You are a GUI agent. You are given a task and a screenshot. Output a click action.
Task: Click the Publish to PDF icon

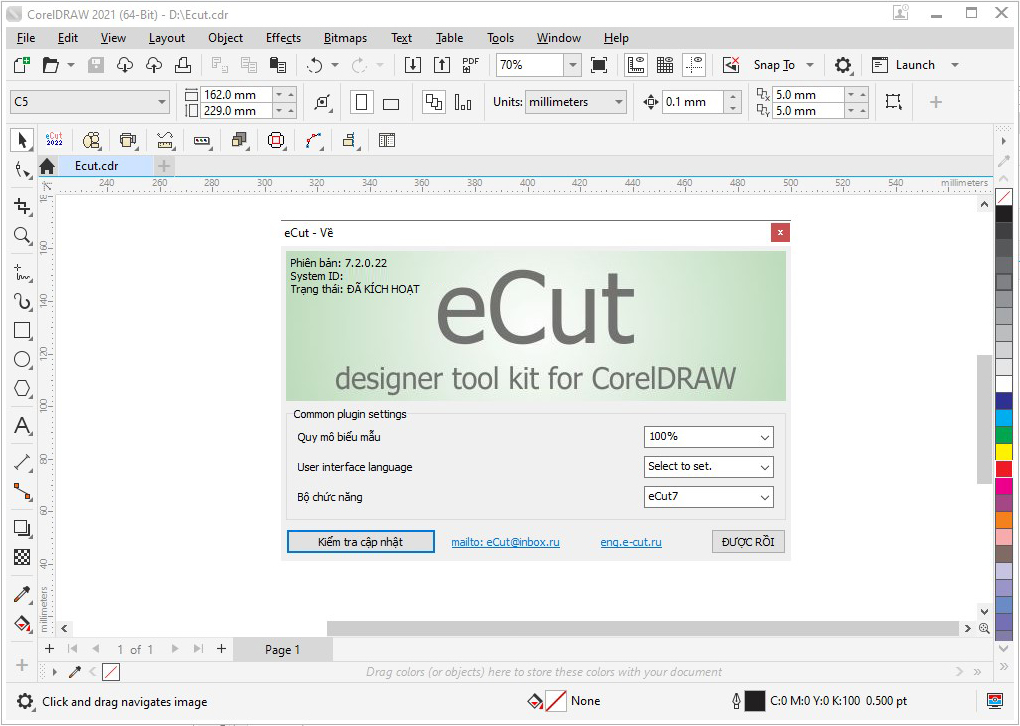coord(470,64)
